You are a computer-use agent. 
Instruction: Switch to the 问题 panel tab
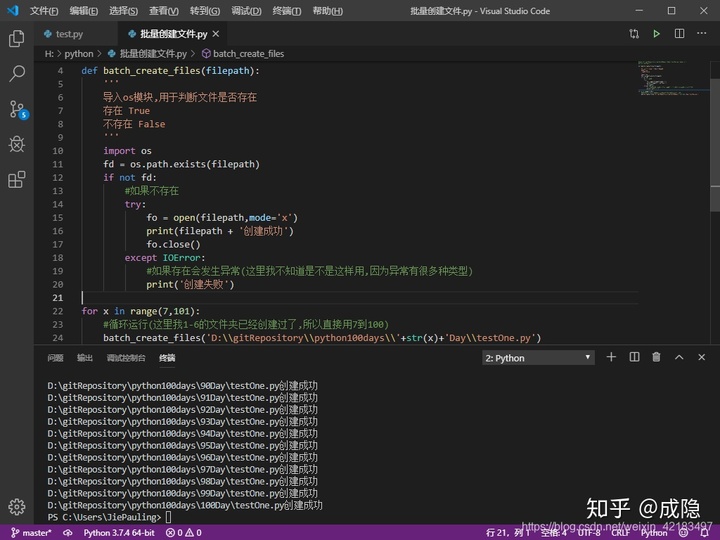(55, 358)
